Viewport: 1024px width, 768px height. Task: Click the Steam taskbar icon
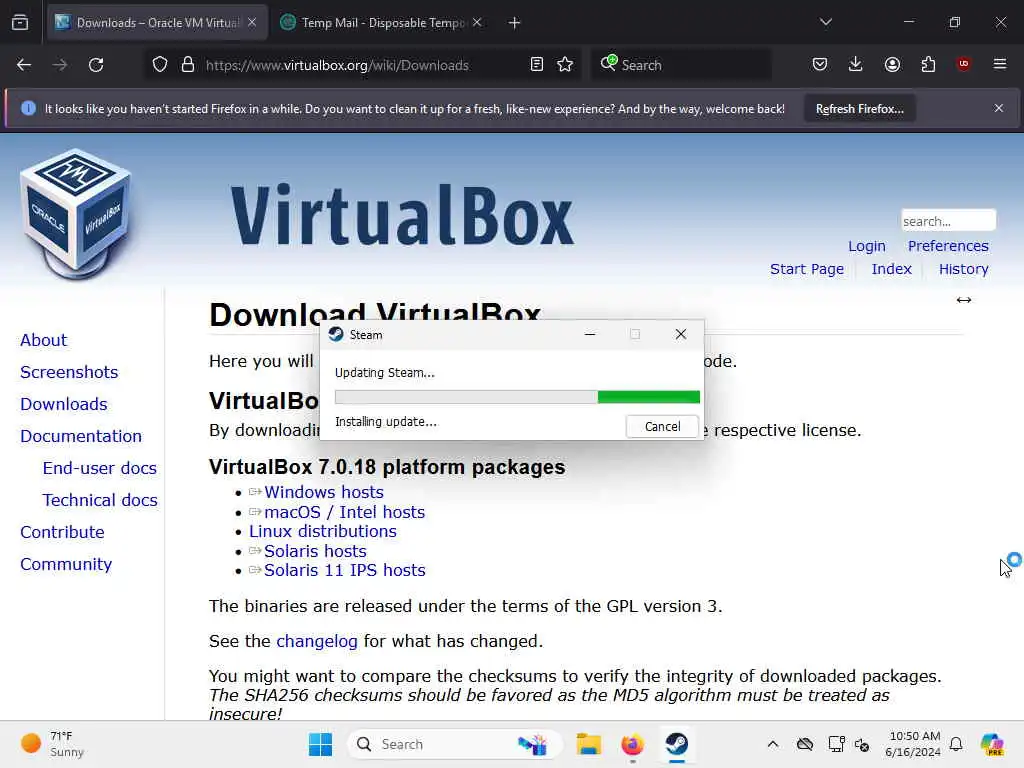[x=677, y=744]
